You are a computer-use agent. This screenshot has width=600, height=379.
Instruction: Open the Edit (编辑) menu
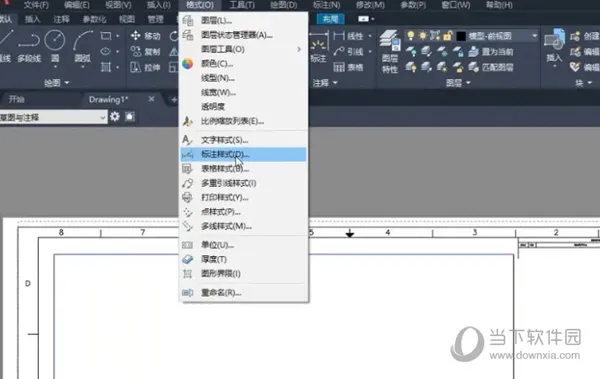point(77,5)
